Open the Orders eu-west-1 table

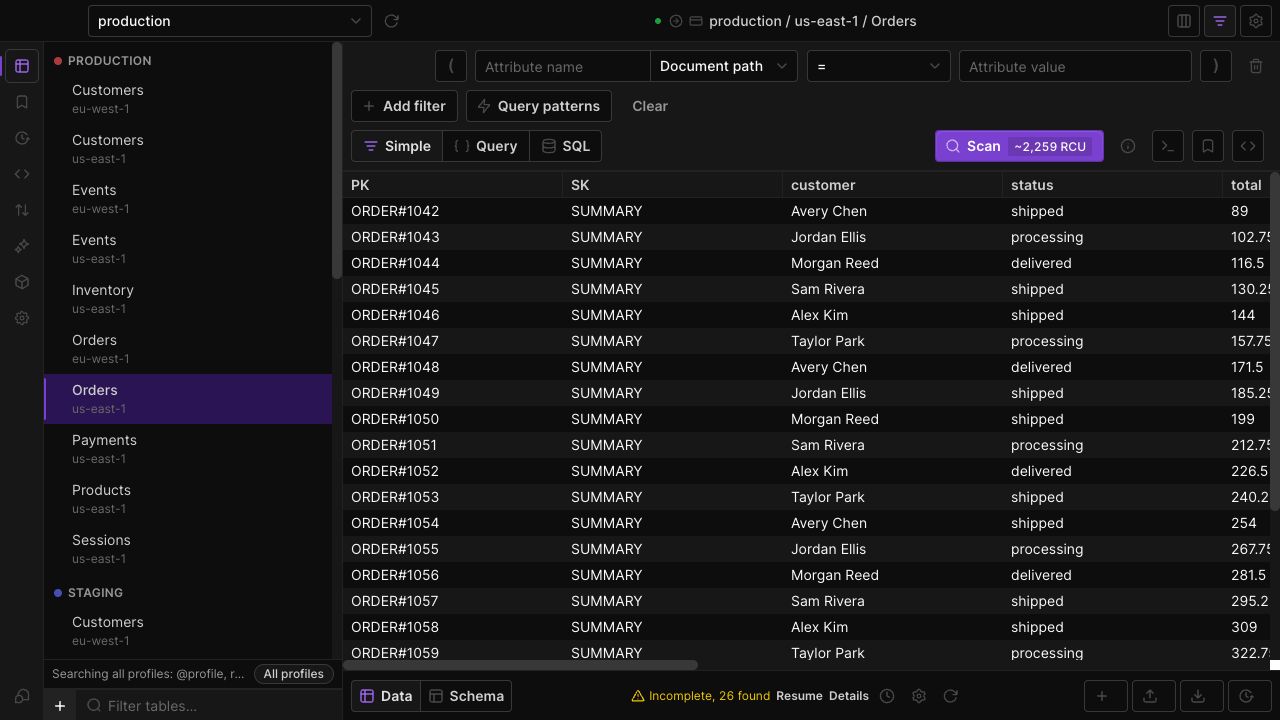(x=188, y=349)
